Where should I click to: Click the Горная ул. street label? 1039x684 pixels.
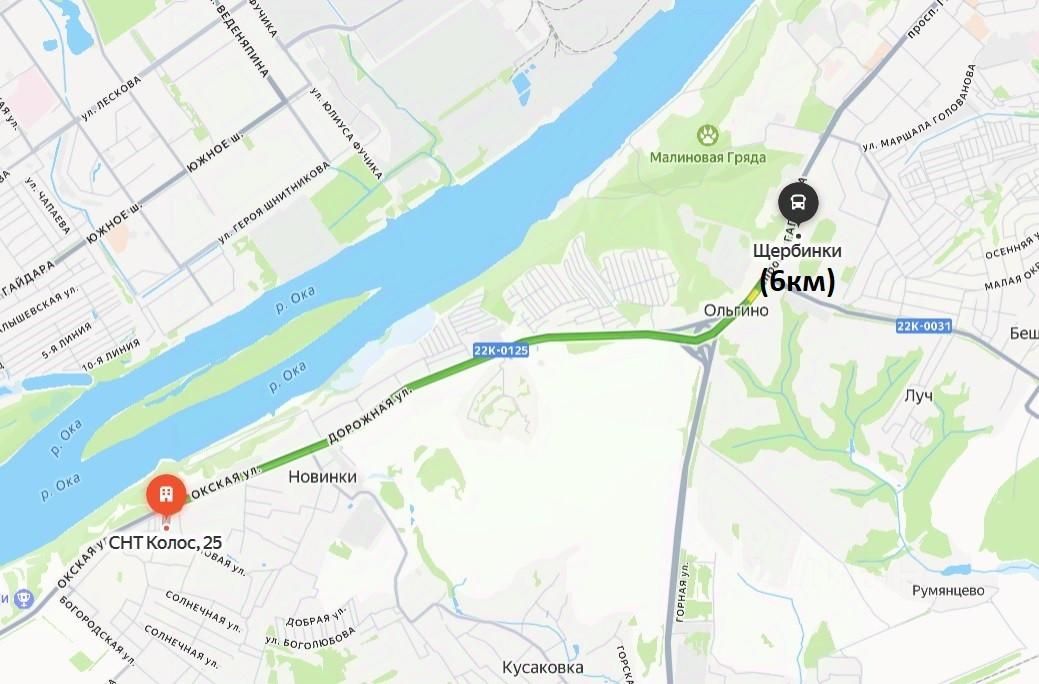coord(682,591)
